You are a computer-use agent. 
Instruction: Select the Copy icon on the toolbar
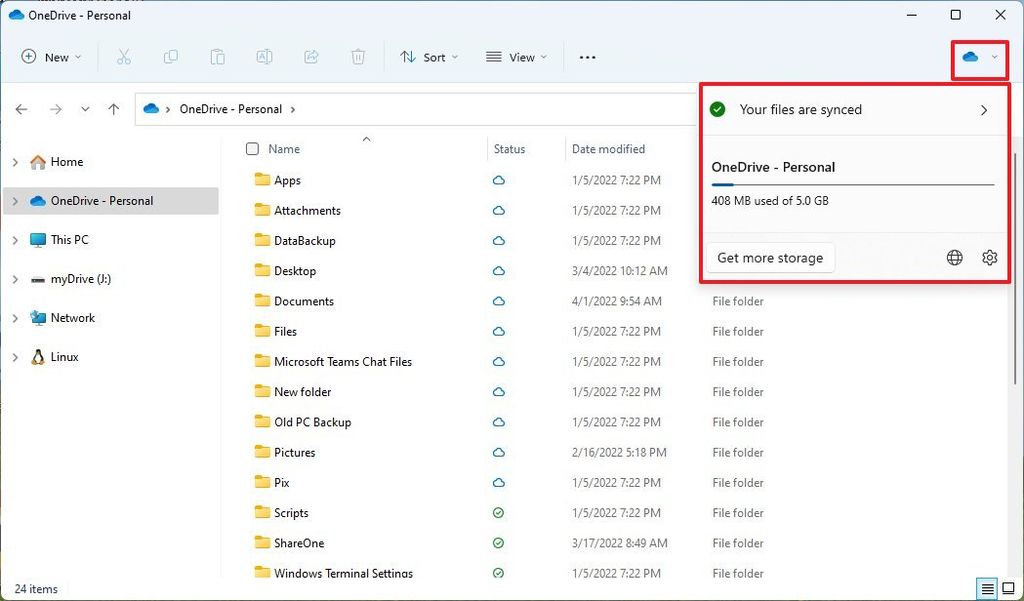tap(170, 57)
